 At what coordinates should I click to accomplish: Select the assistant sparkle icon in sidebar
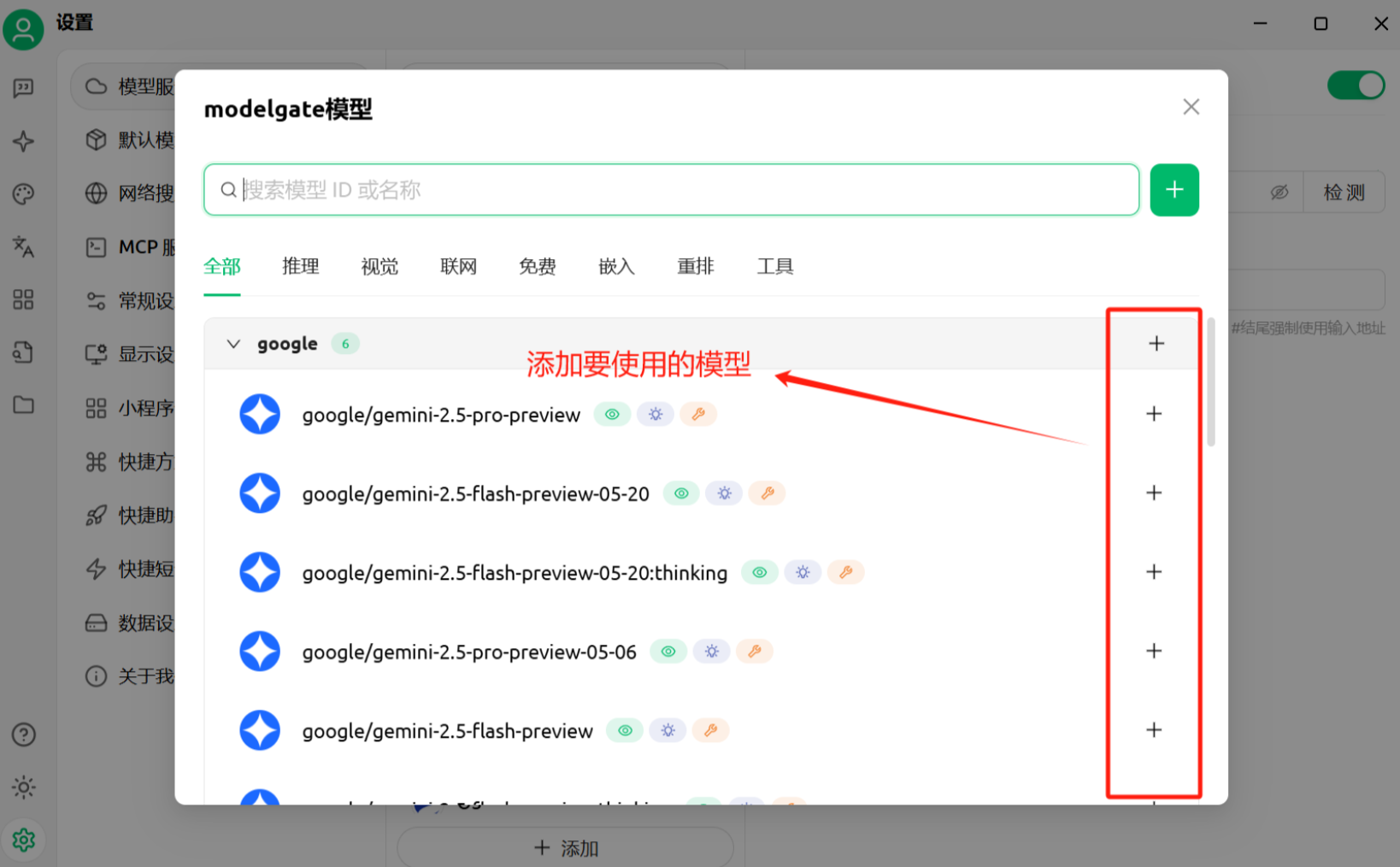[x=23, y=141]
